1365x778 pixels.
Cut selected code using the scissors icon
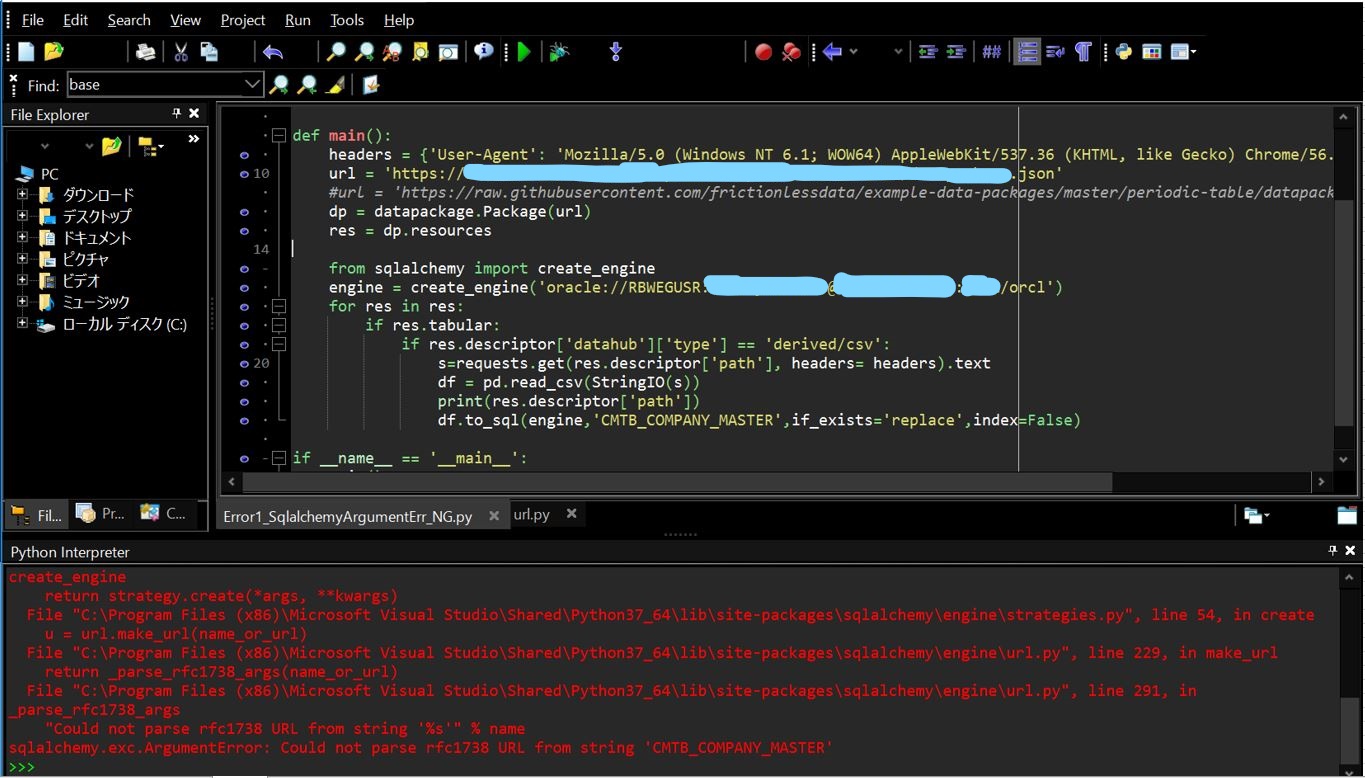click(181, 51)
